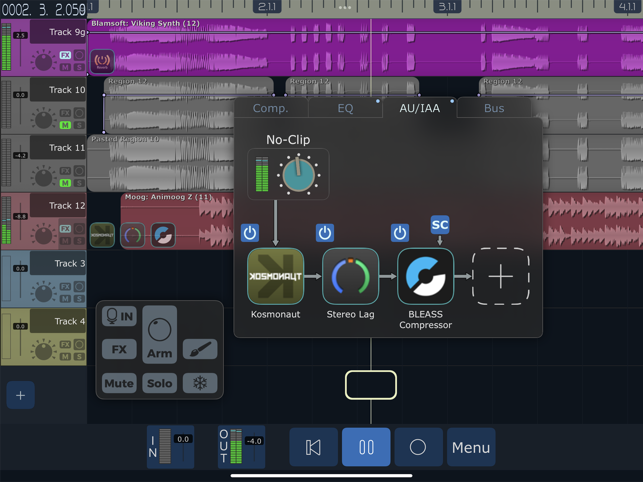Open the Menu button

(471, 447)
